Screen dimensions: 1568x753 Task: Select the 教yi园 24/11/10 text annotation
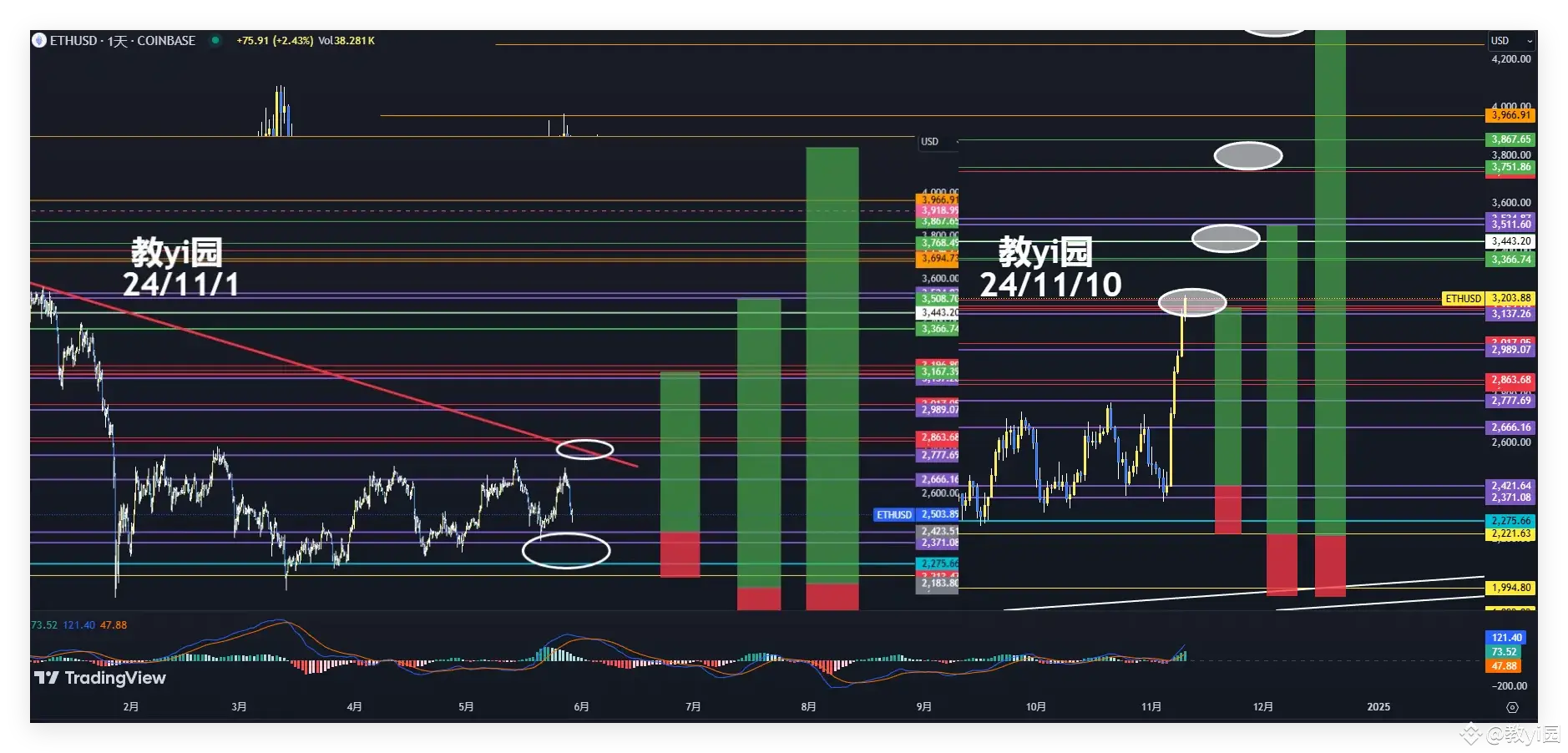tap(1050, 267)
